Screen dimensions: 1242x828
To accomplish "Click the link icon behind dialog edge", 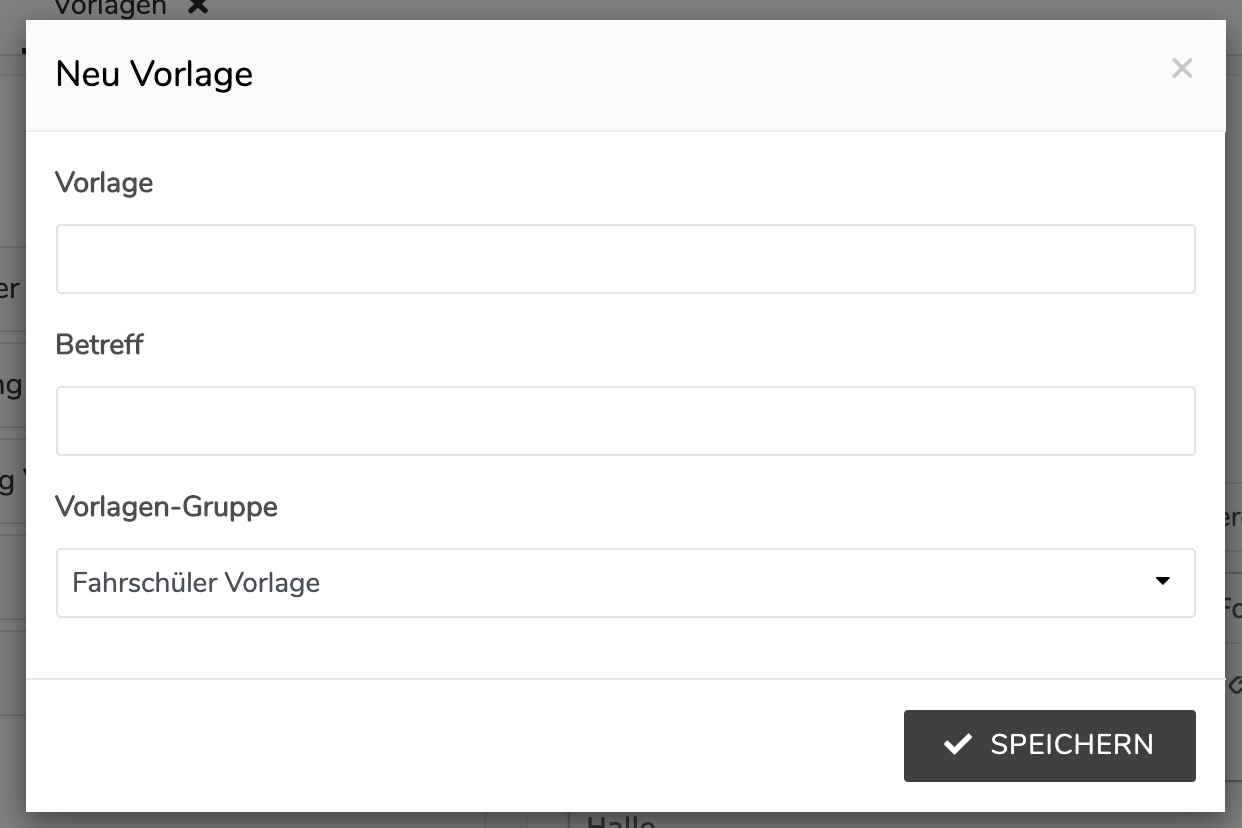I will click(1234, 685).
